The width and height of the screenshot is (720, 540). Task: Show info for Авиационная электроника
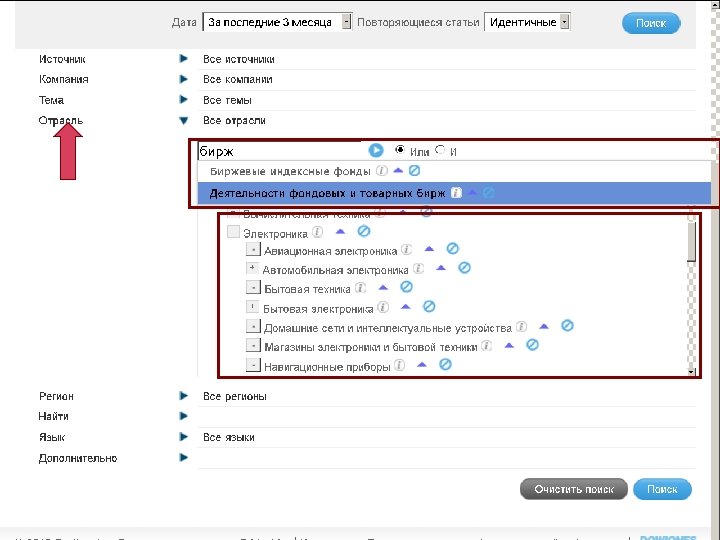406,249
